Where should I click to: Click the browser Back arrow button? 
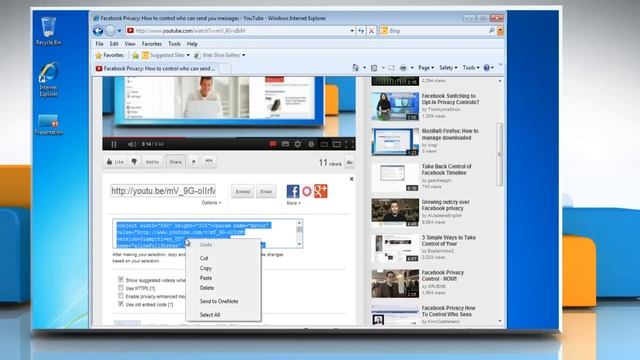pos(98,31)
